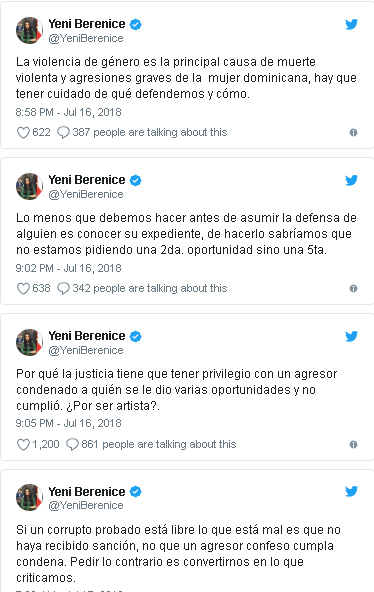The height and width of the screenshot is (592, 374).
Task: Click the 9:05 PM - Jul 16, 2018 timestamp
Action: point(68,423)
